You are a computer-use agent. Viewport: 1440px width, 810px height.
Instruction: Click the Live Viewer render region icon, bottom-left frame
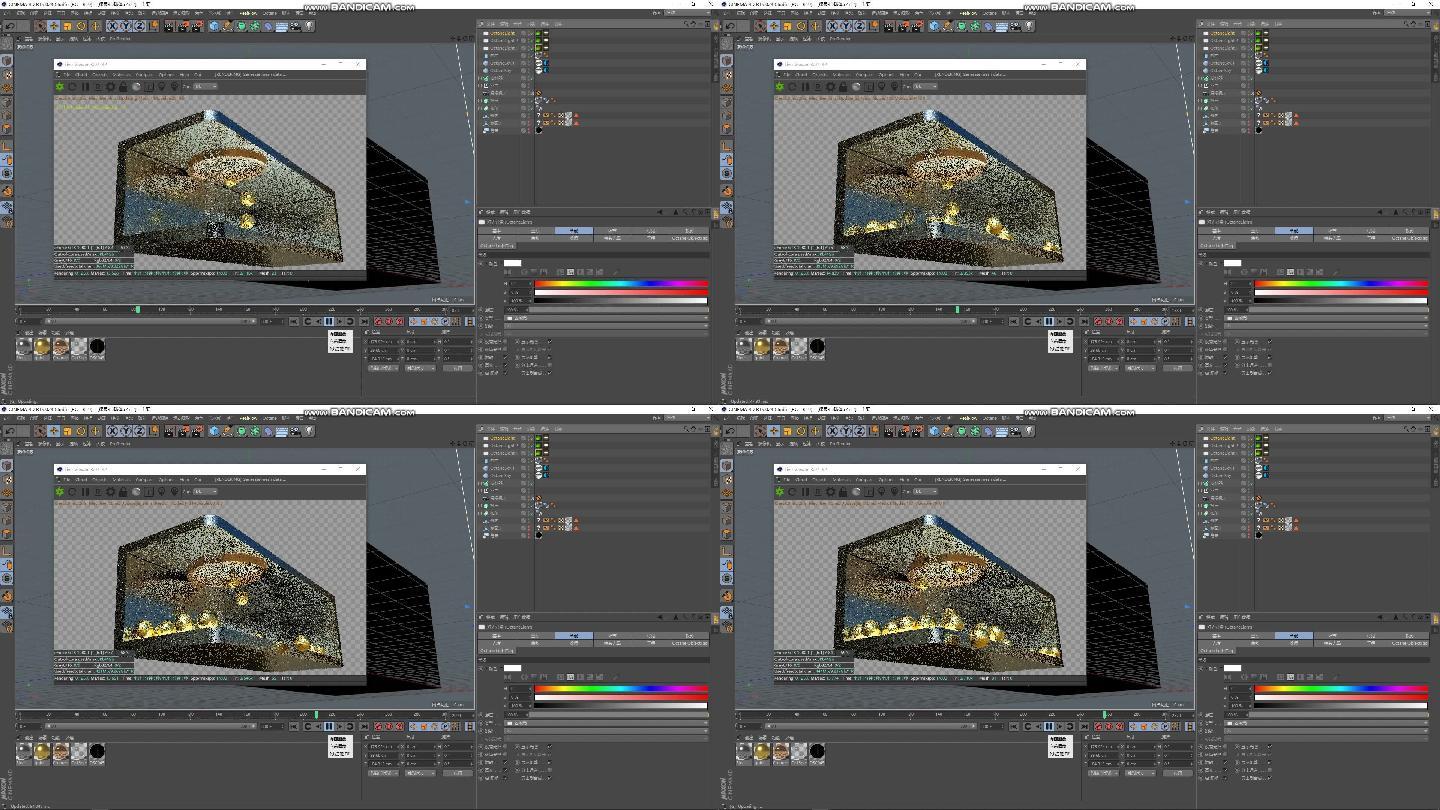click(149, 491)
